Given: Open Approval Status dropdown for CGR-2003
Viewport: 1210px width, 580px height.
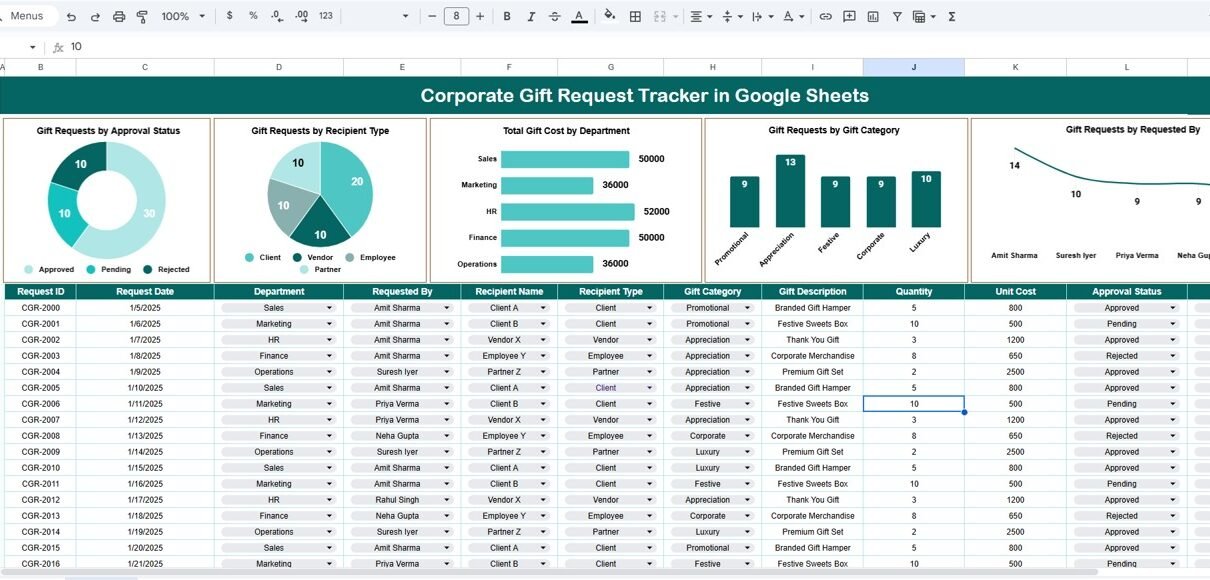Looking at the screenshot, I should 1173,356.
